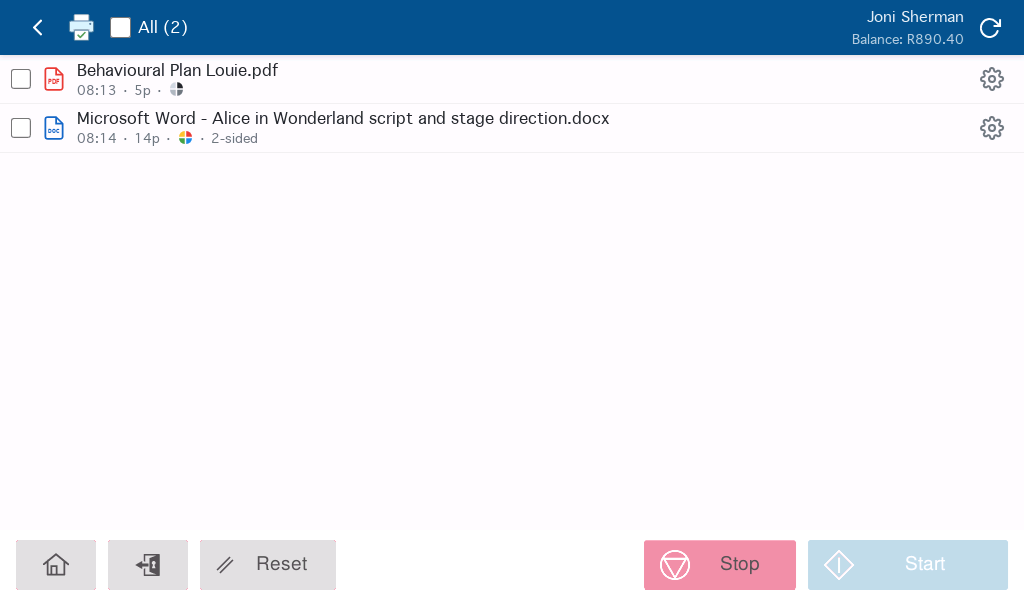The image size is (1024, 600).
Task: Tap the Start button
Action: pos(908,565)
